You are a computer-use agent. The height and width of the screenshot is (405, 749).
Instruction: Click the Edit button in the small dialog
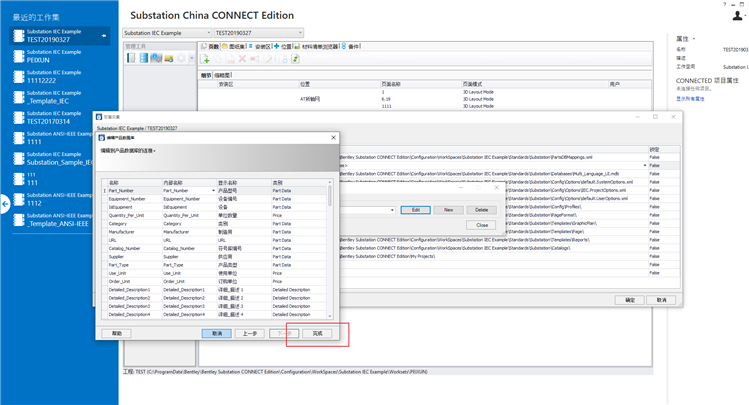(416, 210)
